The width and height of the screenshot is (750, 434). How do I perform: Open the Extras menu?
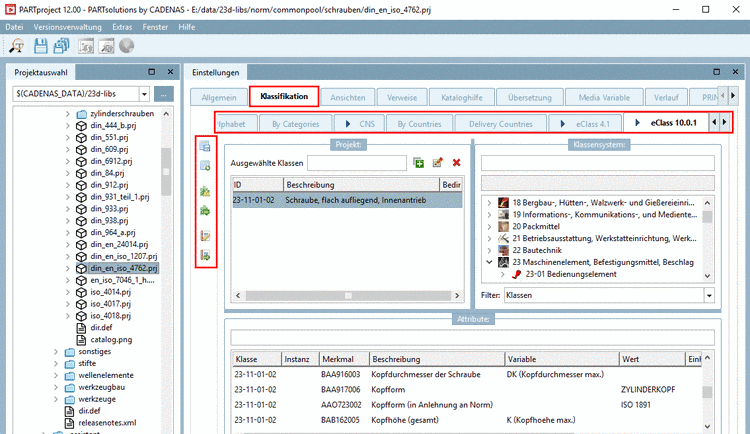122,27
